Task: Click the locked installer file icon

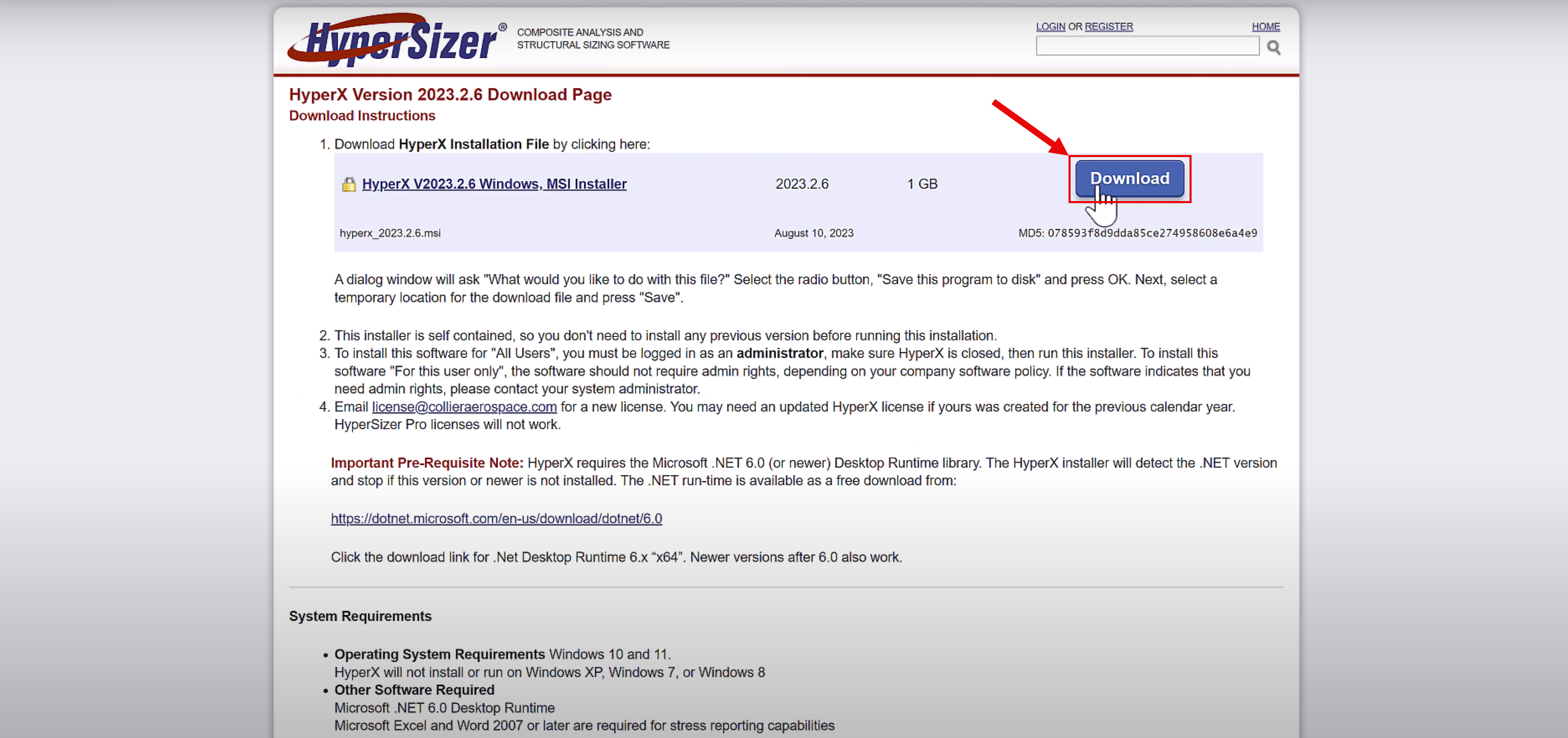Action: (x=349, y=184)
